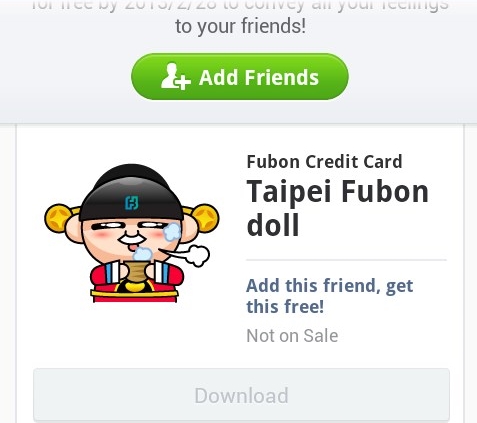Click the doll's black official hat
The image size is (477, 423).
pos(131,192)
